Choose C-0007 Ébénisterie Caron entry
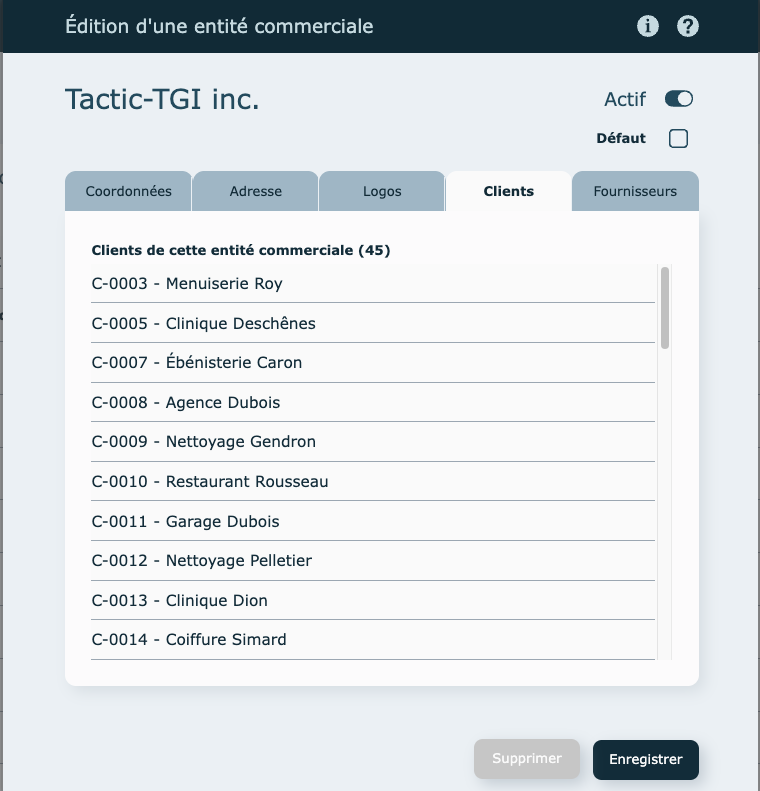This screenshot has width=760, height=791. click(x=196, y=363)
